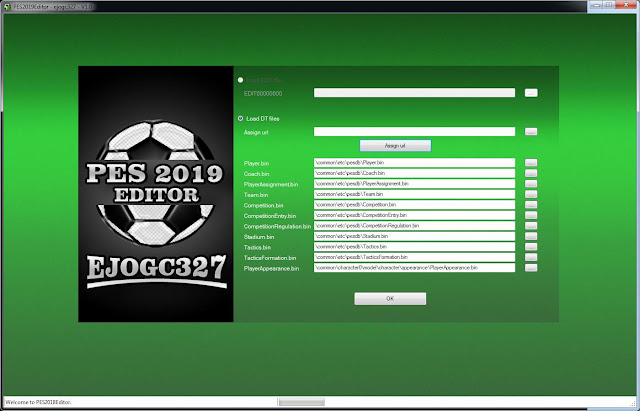Click the Player.bin label

(256, 163)
